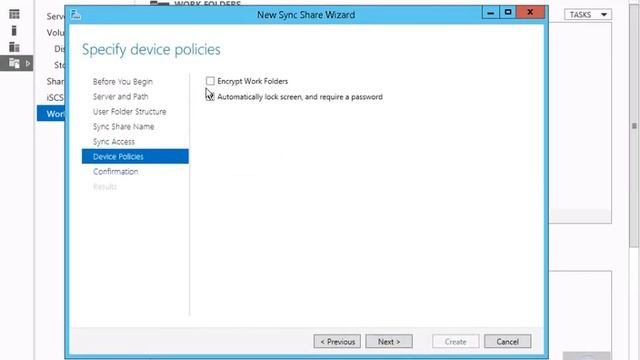Click the All Servers icon in sidebar
The height and width of the screenshot is (360, 640).
(x=14, y=47)
